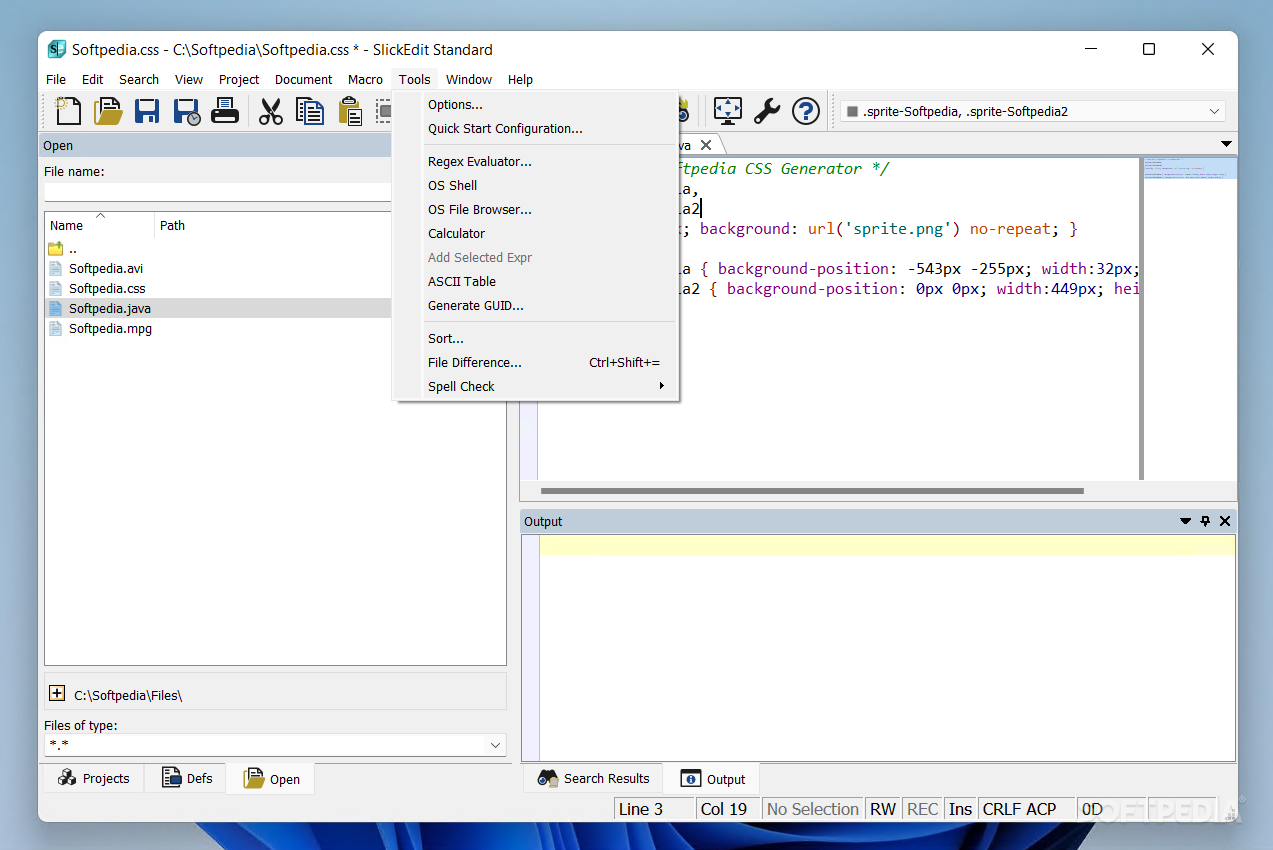The width and height of the screenshot is (1273, 850).
Task: Click the Open file folder icon in toolbar
Action: [x=108, y=110]
